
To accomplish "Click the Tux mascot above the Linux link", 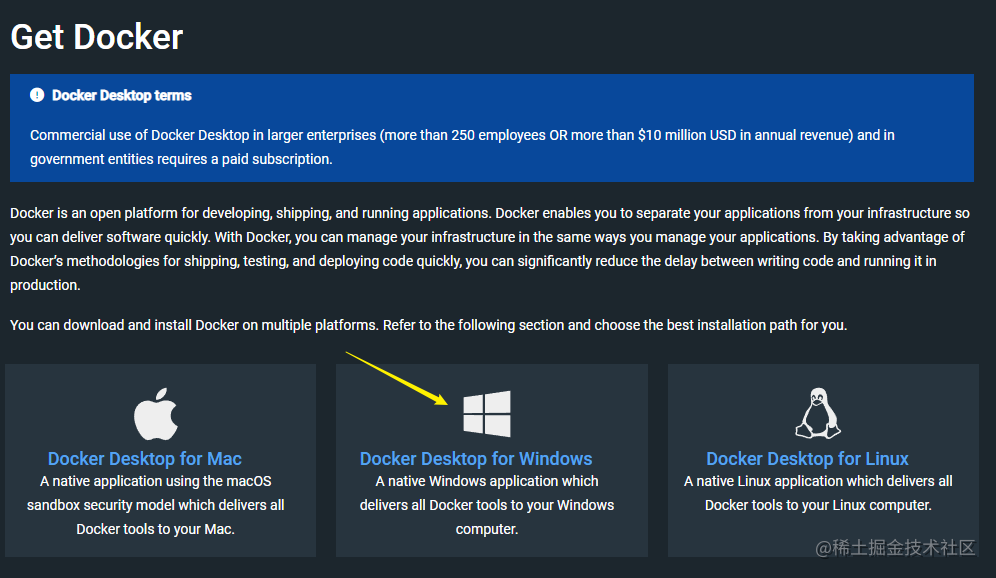I will point(819,410).
